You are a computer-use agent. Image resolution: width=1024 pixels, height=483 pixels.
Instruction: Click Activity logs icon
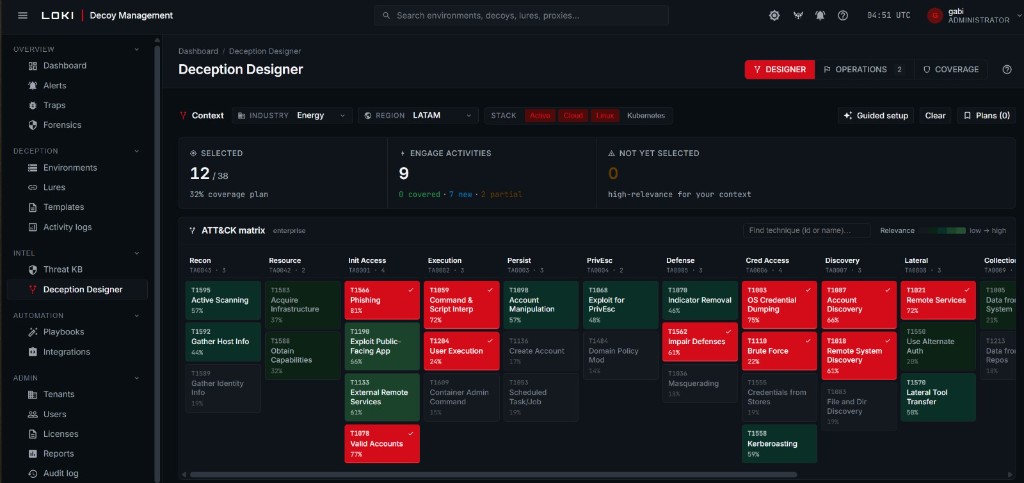coord(33,227)
